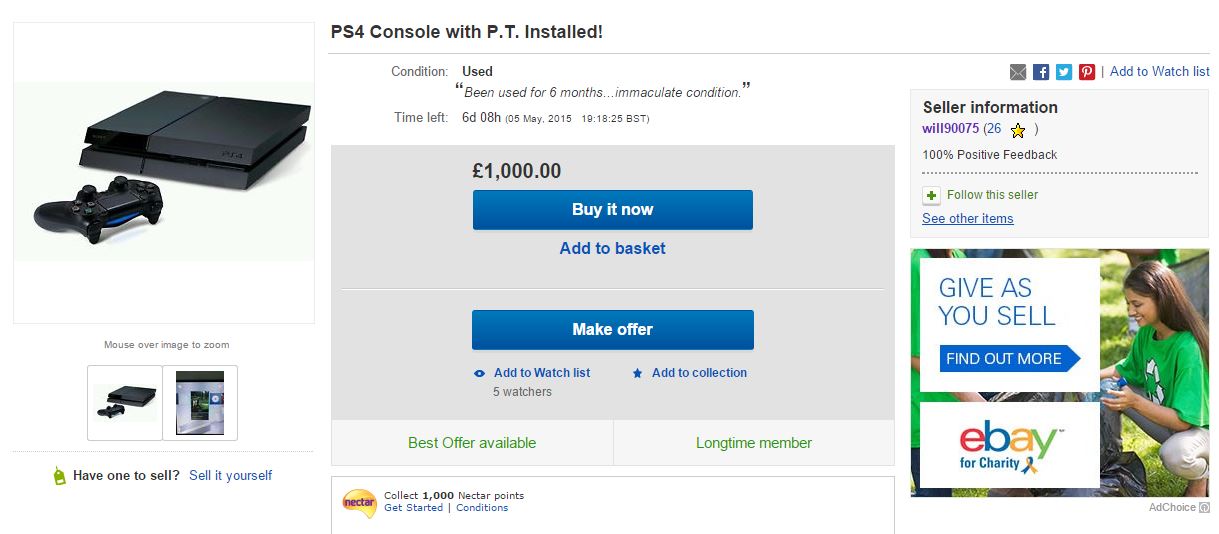This screenshot has height=534, width=1219.
Task: Click the Nectar points logo icon
Action: [359, 502]
